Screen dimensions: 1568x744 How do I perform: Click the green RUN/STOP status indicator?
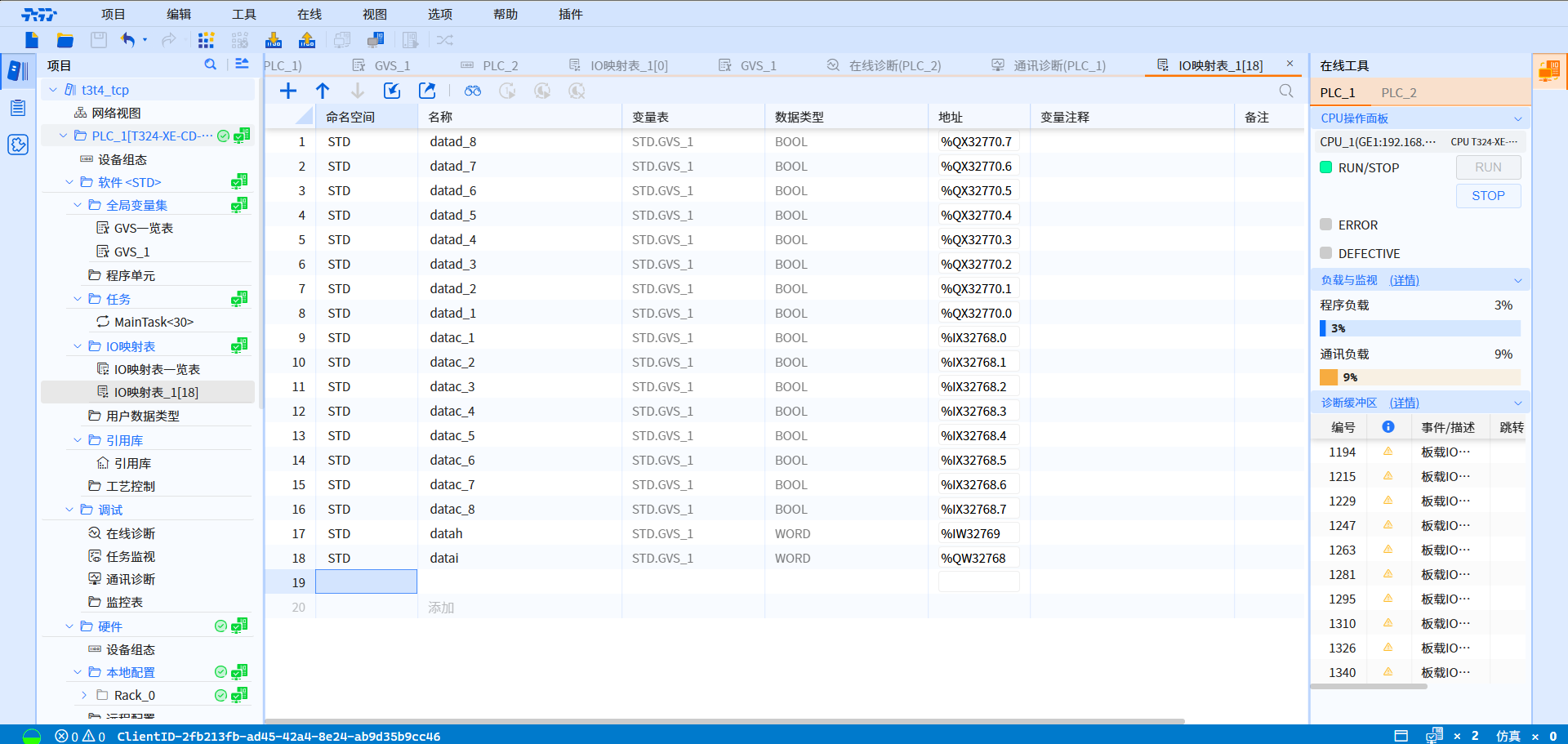[x=1327, y=167]
